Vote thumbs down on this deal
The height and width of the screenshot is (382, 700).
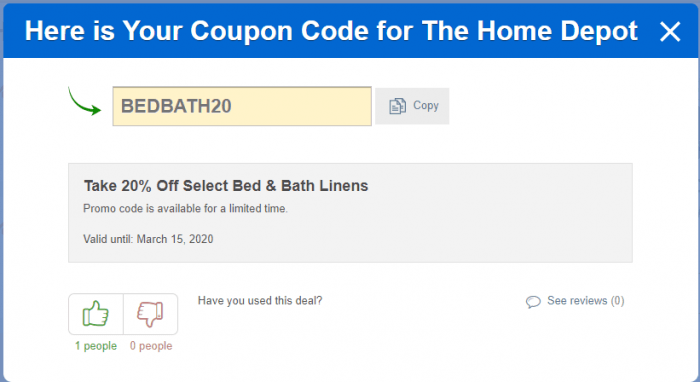point(150,314)
